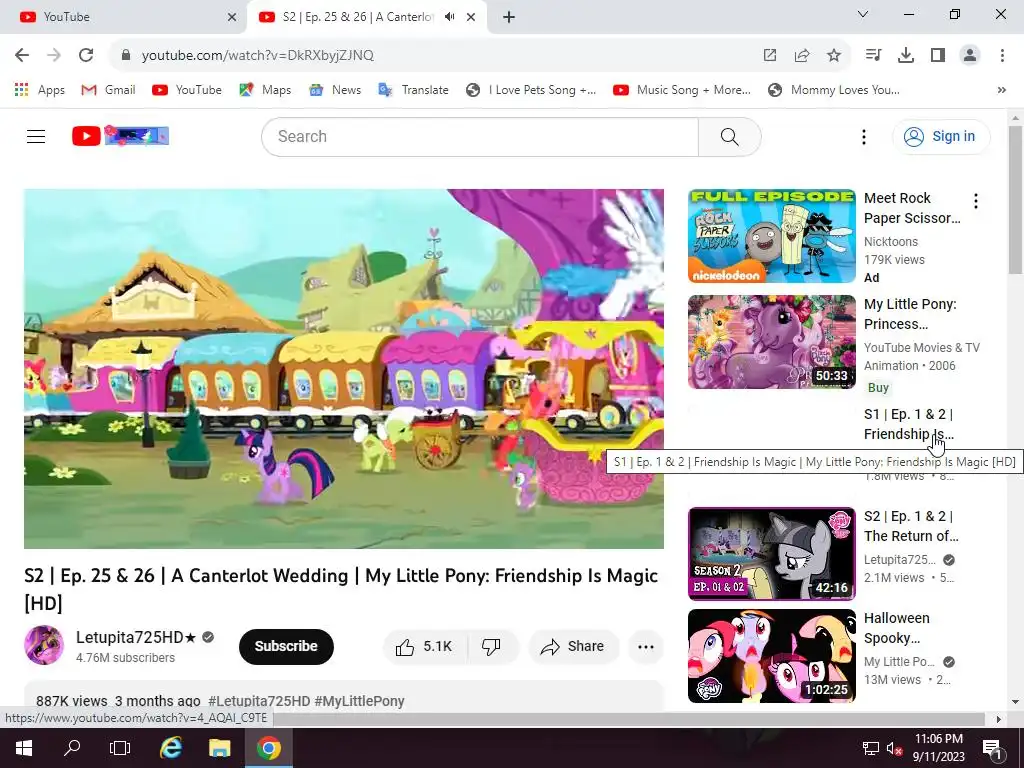Bookmark this page with star icon

(834, 56)
